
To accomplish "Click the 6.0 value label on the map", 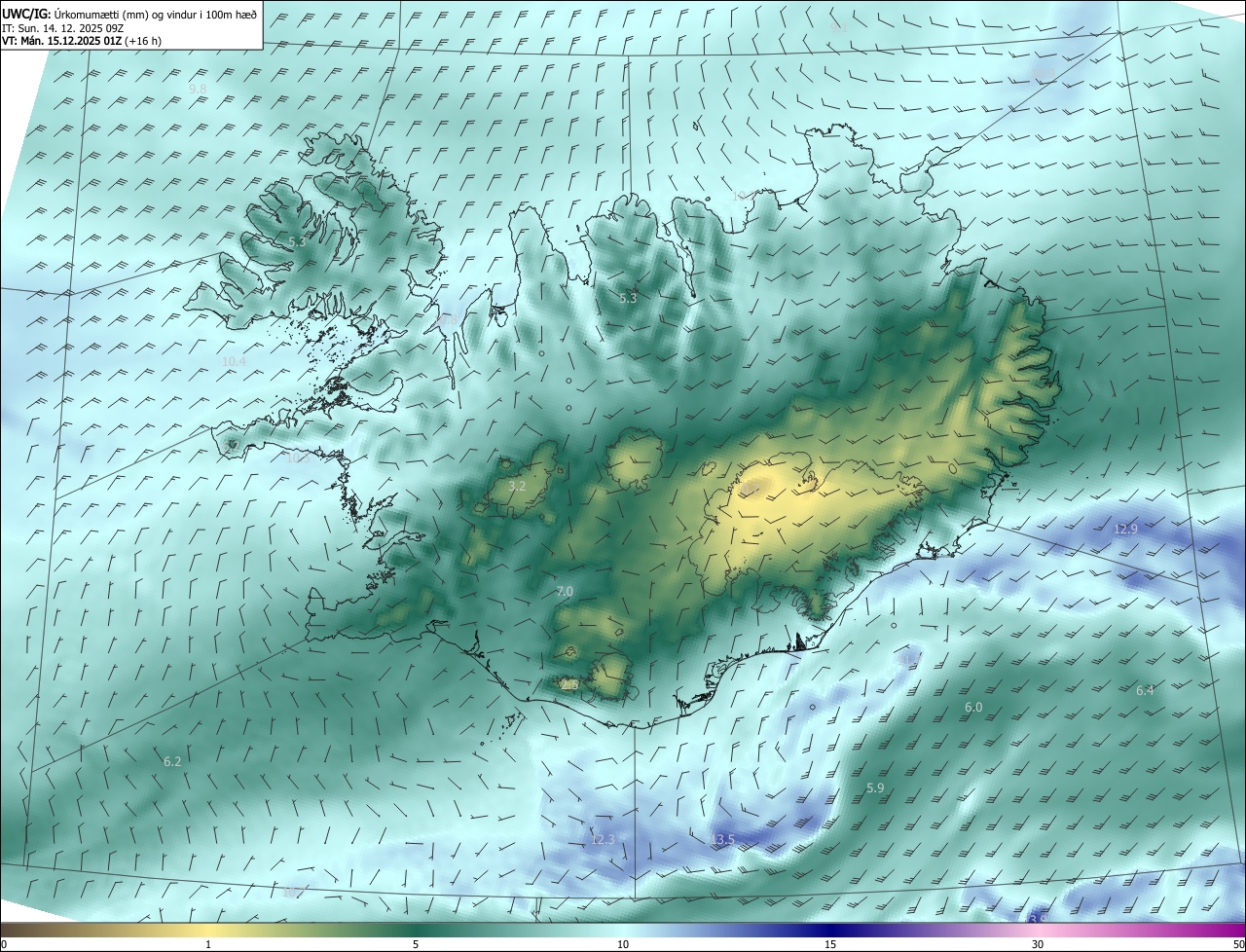I will tap(973, 707).
